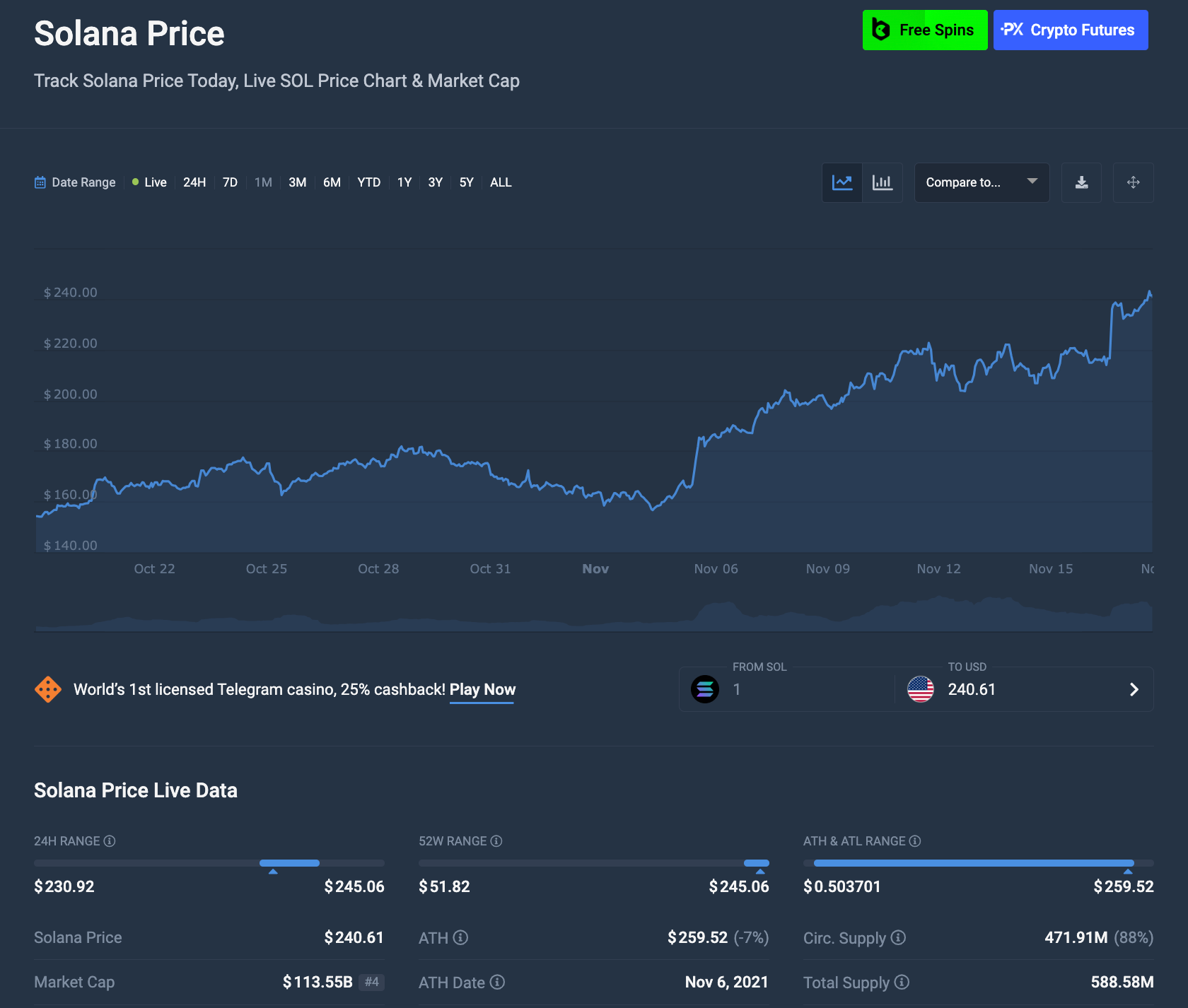The width and height of the screenshot is (1188, 1008).
Task: Show info tooltip next to ATH
Action: click(461, 937)
